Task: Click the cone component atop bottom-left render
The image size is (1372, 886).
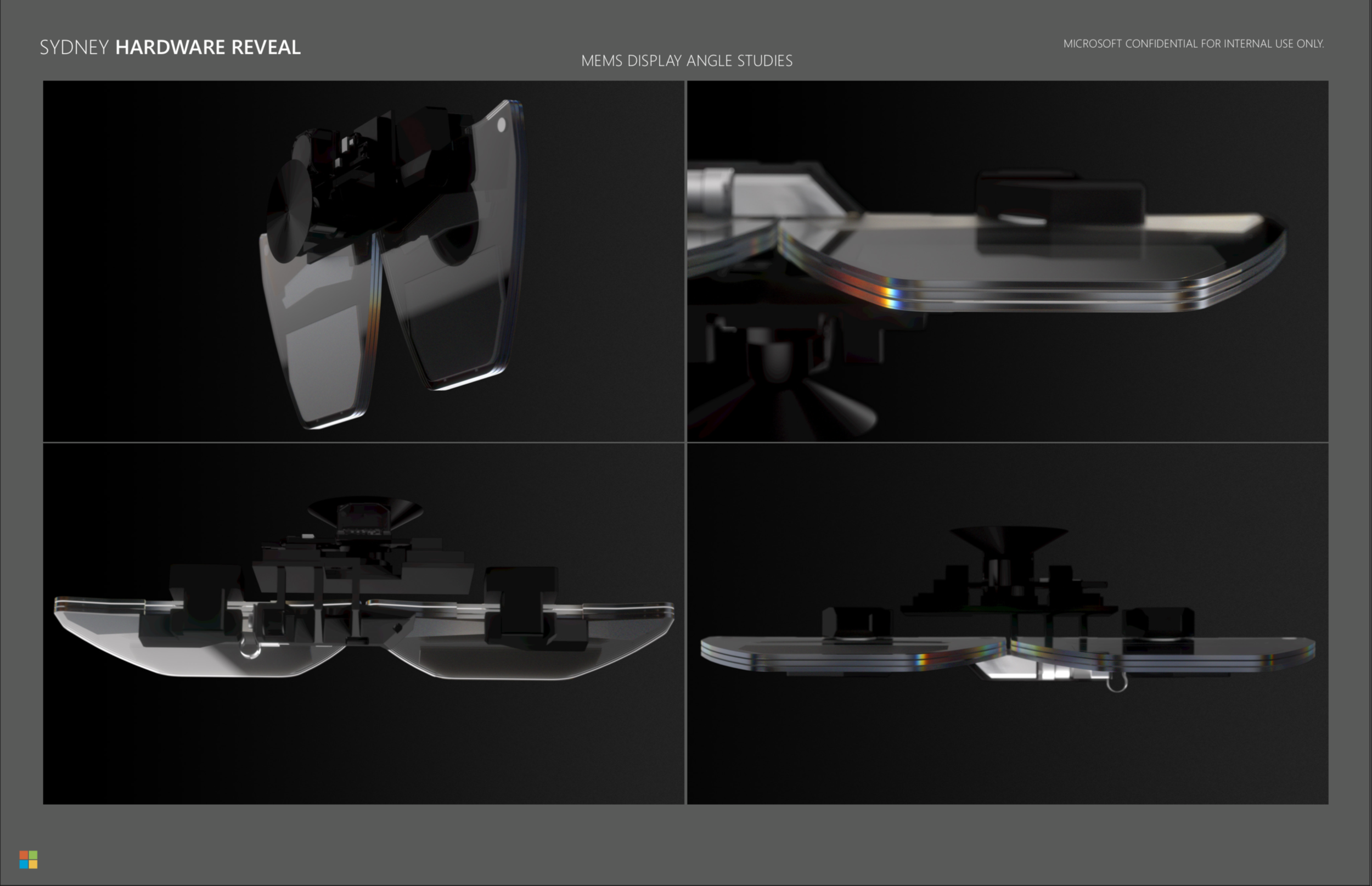Action: point(365,509)
